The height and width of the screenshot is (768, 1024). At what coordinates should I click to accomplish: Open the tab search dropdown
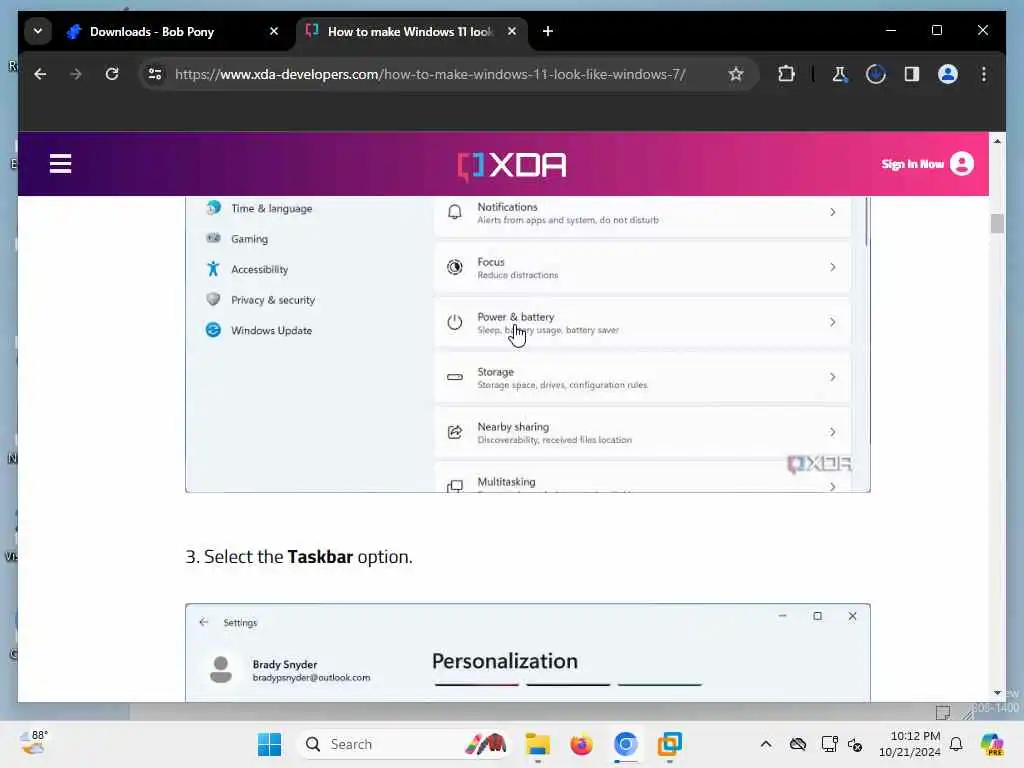click(38, 31)
